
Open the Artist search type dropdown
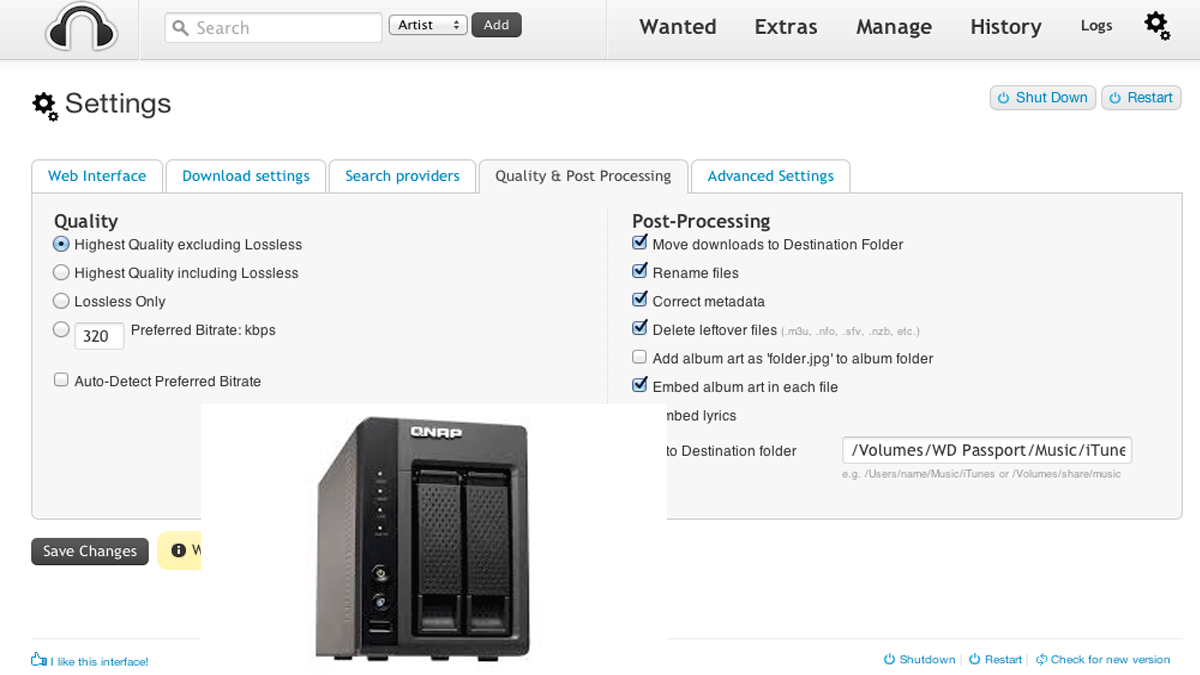428,26
